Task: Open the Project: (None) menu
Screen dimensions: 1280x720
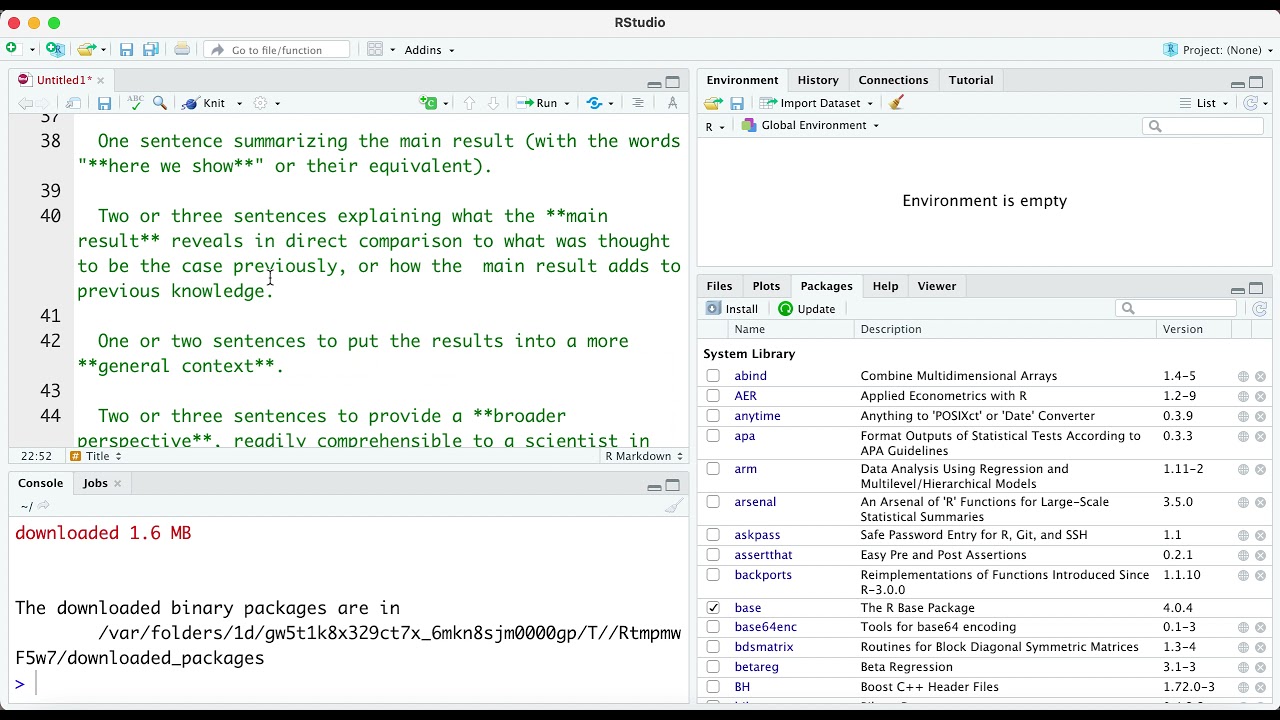Action: click(x=1219, y=50)
